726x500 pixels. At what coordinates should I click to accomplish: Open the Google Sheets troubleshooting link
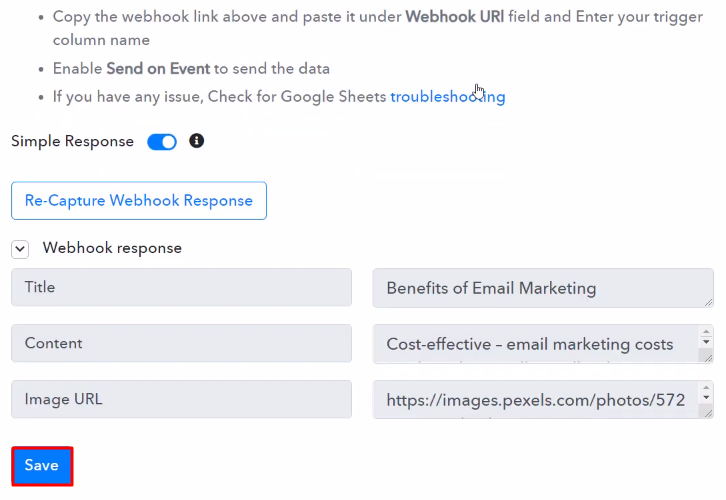448,97
